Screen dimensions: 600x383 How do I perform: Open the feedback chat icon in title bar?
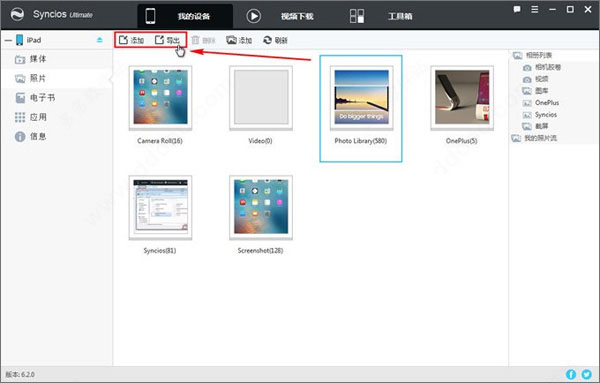tap(517, 10)
